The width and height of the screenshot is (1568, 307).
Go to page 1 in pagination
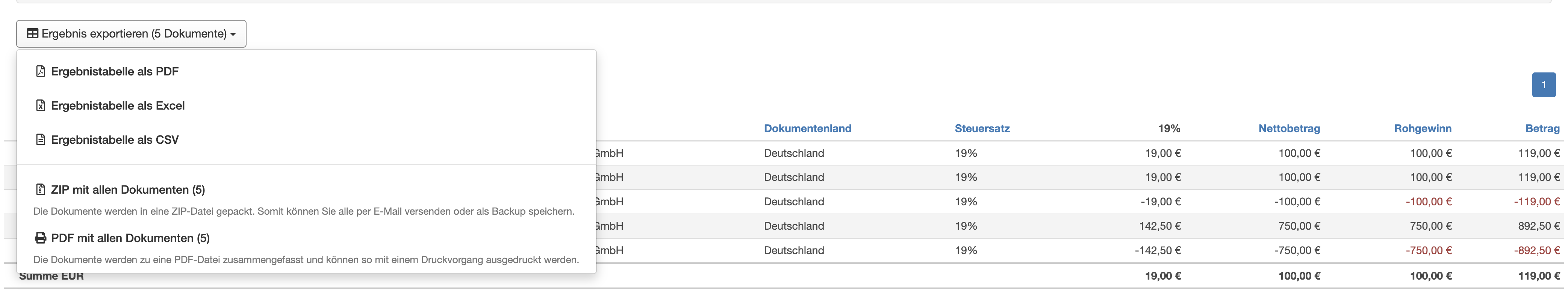1543,84
